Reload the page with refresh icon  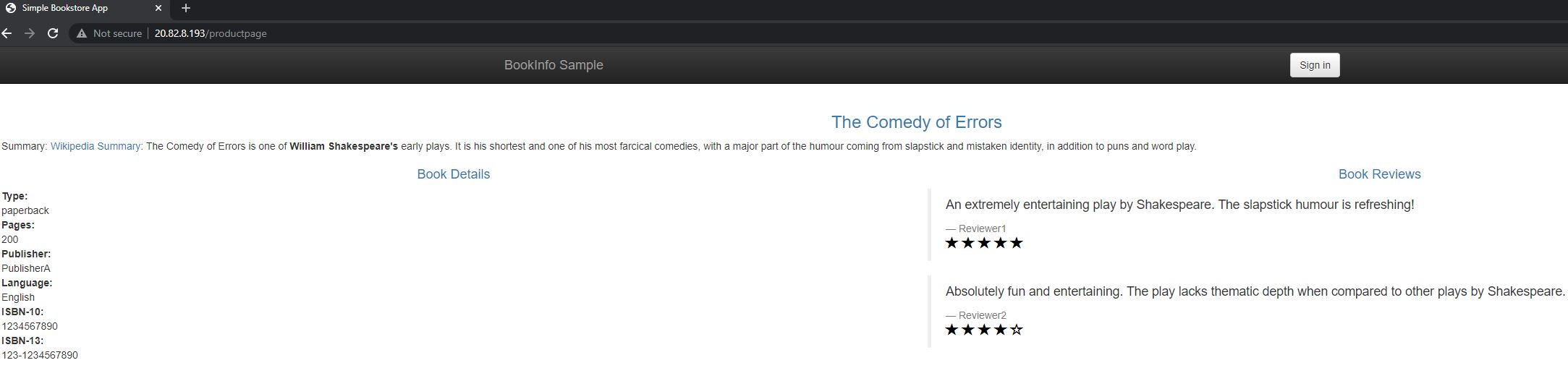click(x=53, y=33)
